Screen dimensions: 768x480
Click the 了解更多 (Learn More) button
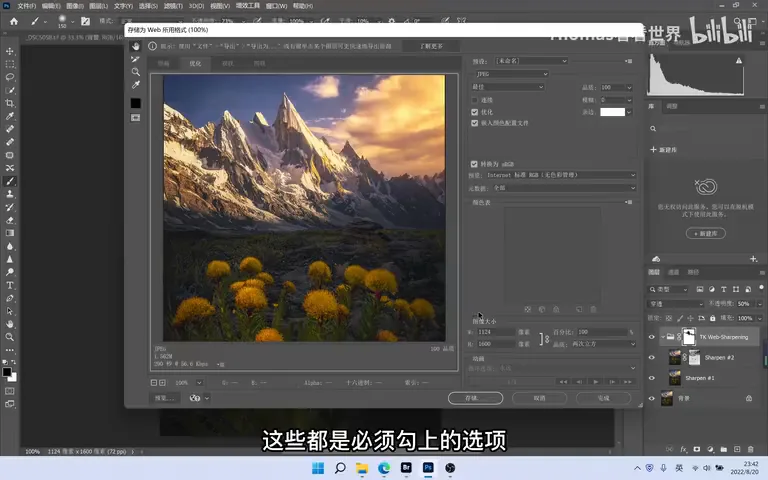click(431, 46)
